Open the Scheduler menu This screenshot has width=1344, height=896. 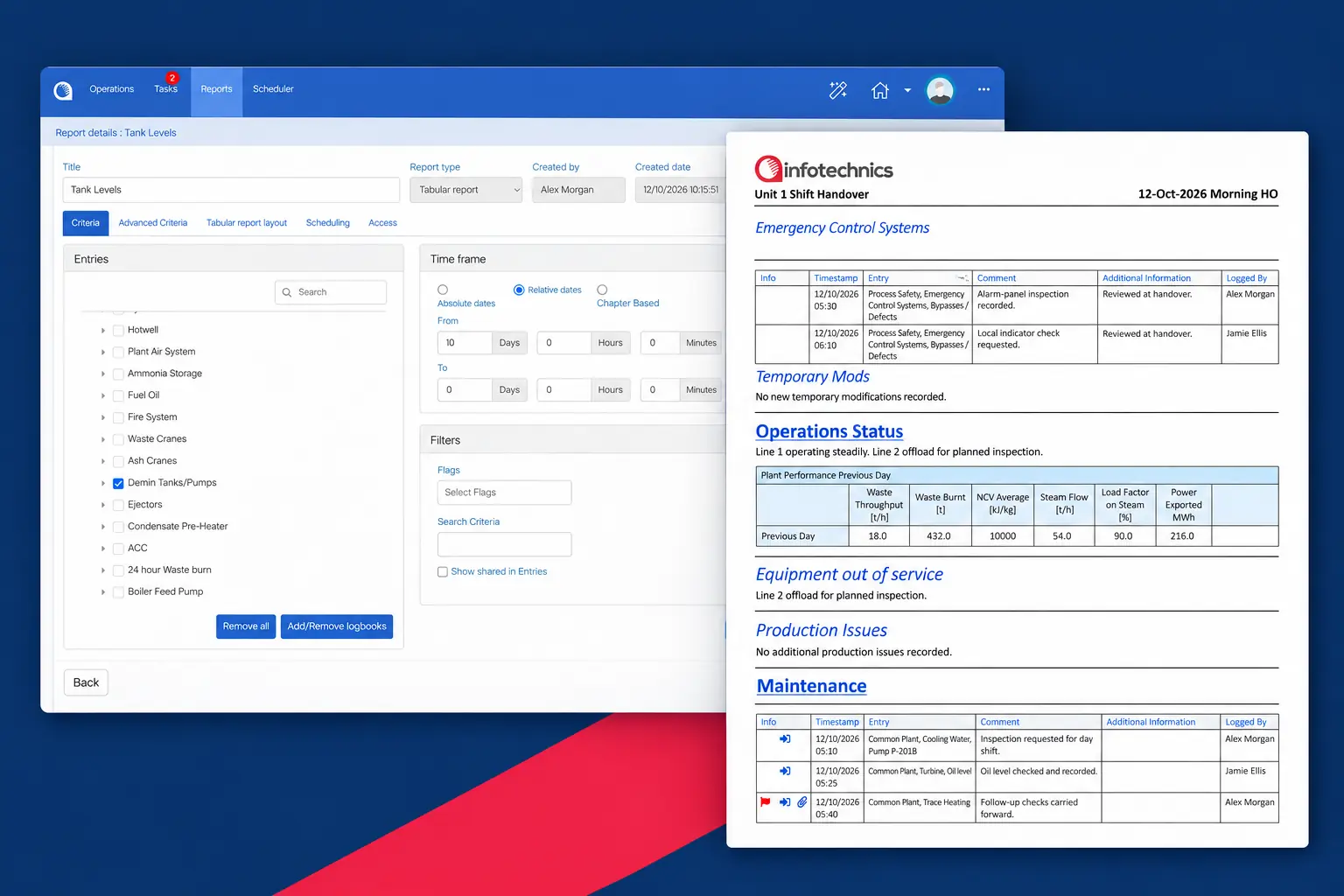(x=273, y=89)
